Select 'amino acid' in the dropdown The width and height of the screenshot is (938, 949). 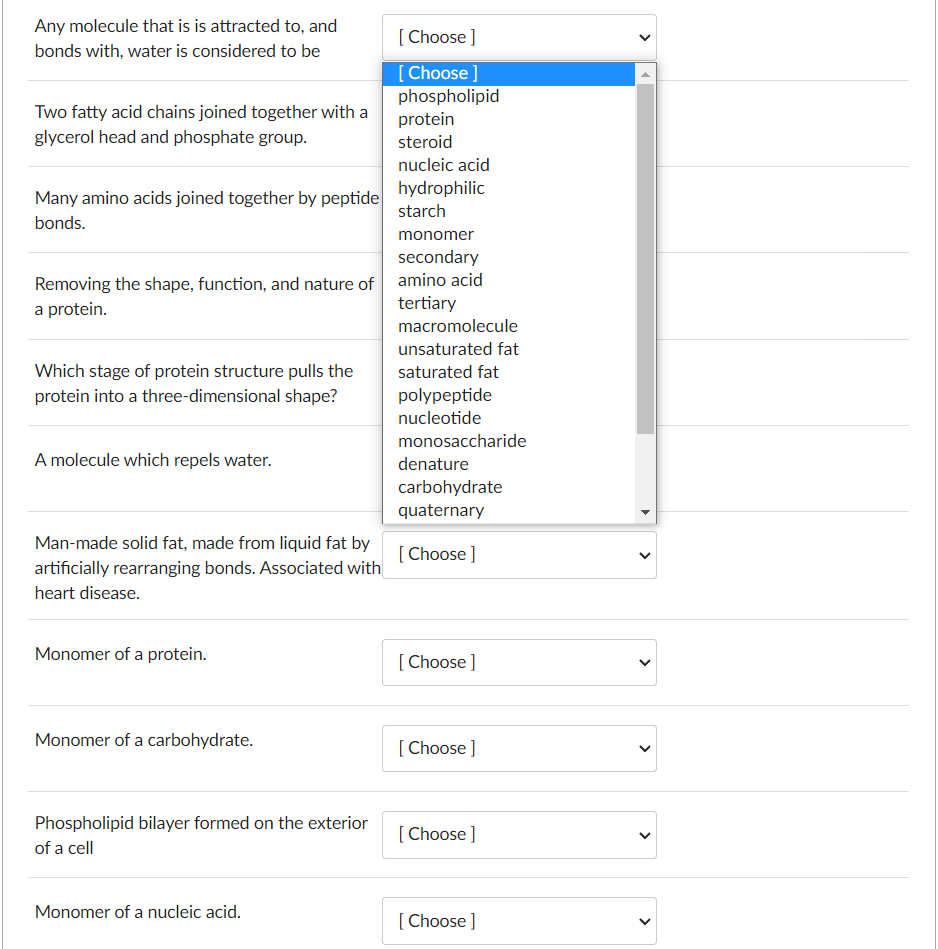[x=509, y=280]
